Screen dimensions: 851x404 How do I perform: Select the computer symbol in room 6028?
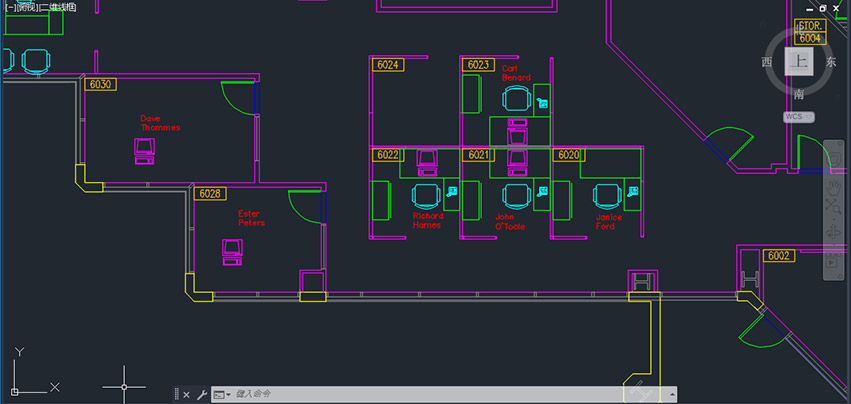[231, 251]
